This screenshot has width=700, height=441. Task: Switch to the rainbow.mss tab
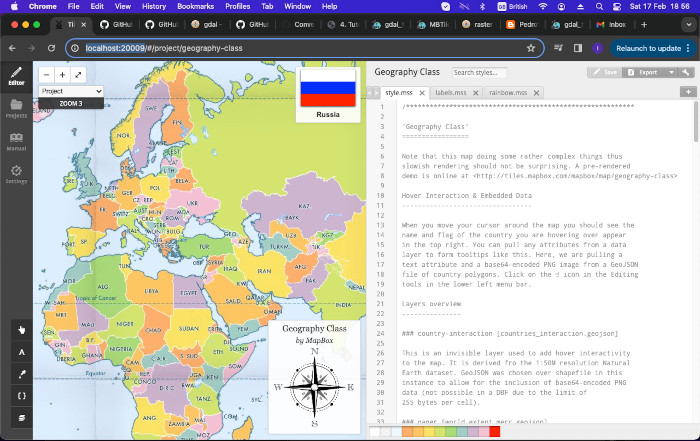(508, 92)
